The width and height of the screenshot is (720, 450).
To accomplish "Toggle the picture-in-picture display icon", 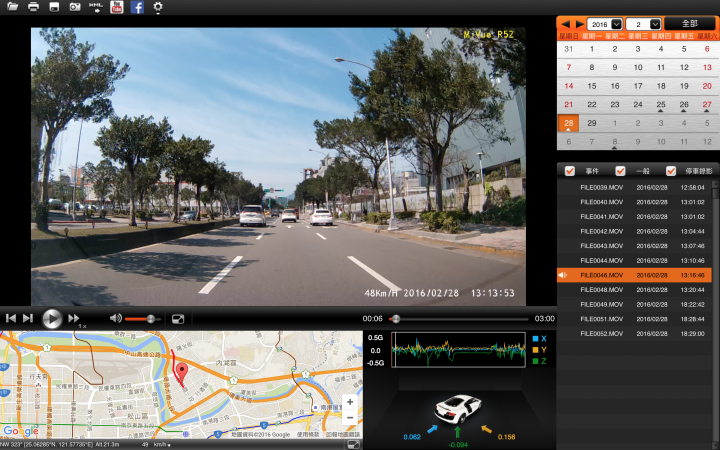I will [x=178, y=319].
